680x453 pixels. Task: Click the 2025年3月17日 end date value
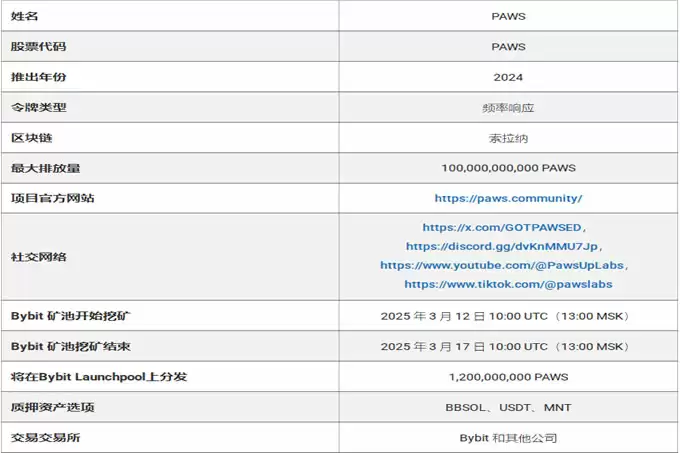click(505, 346)
